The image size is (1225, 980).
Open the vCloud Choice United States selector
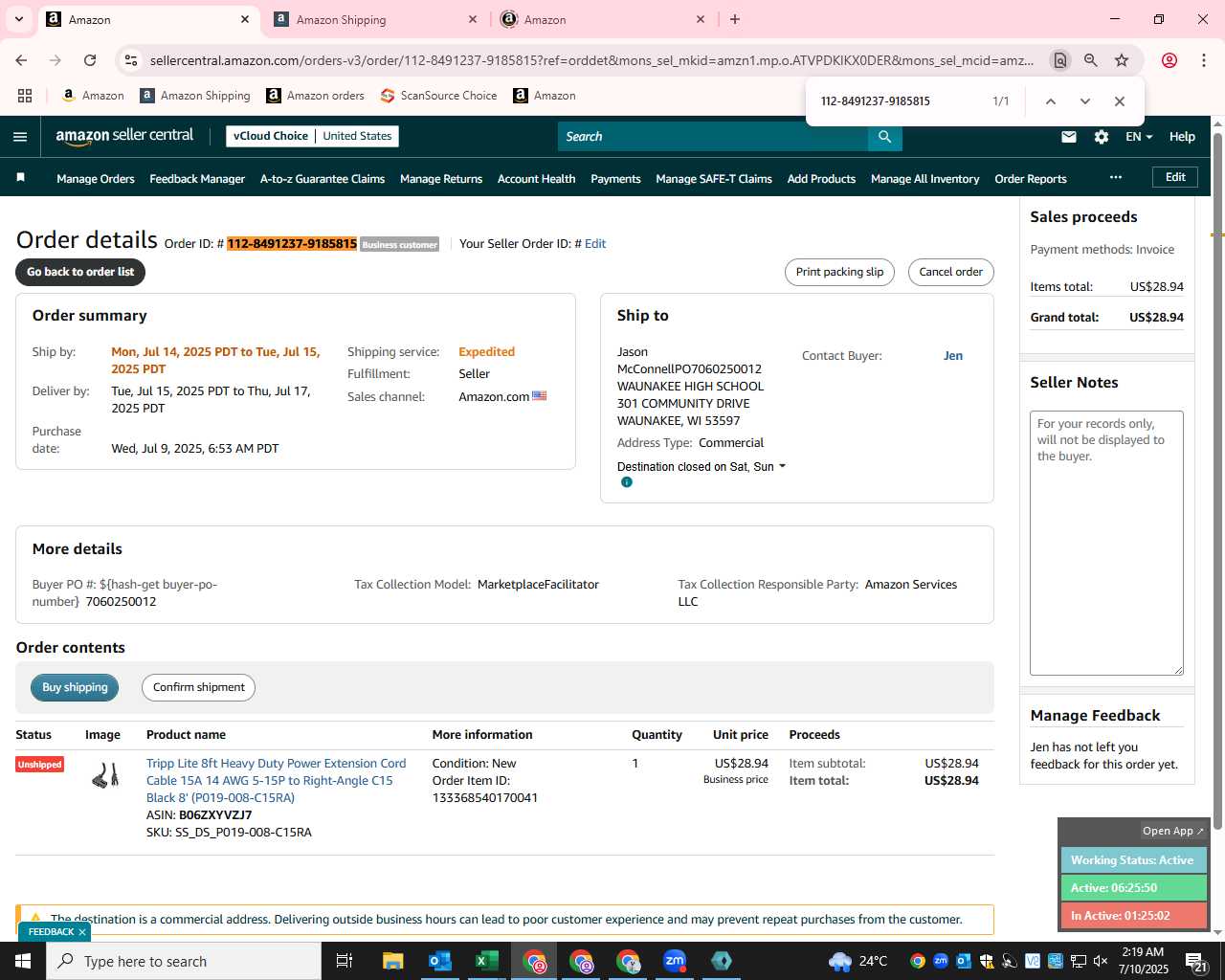313,136
